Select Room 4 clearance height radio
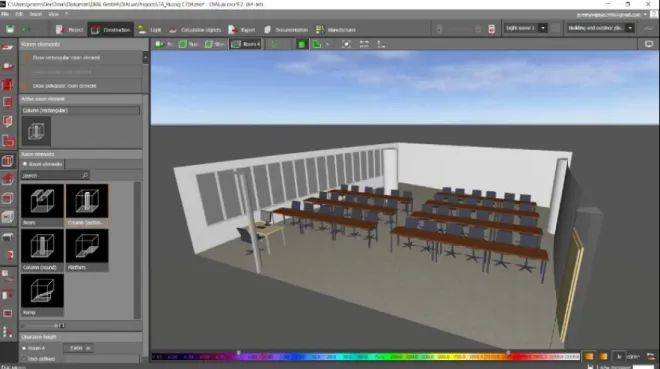 click(x=24, y=348)
